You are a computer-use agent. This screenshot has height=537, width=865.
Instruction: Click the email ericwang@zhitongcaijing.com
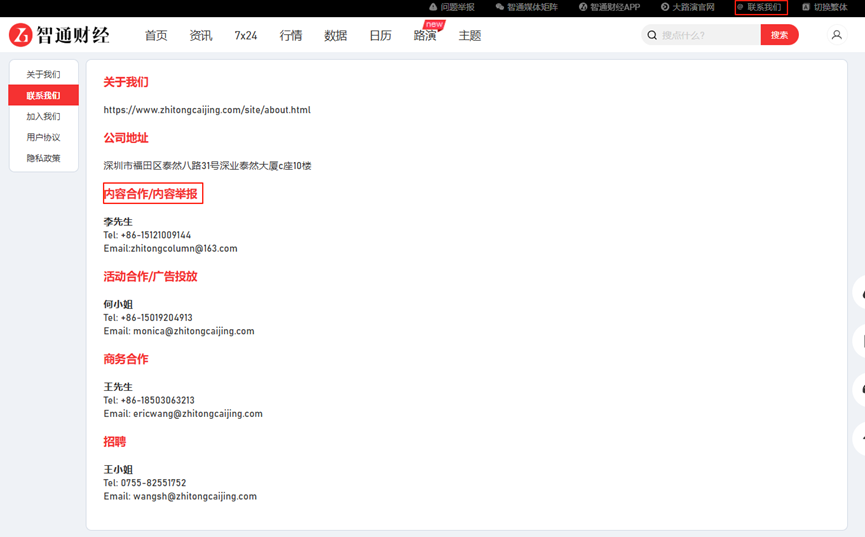coord(197,413)
